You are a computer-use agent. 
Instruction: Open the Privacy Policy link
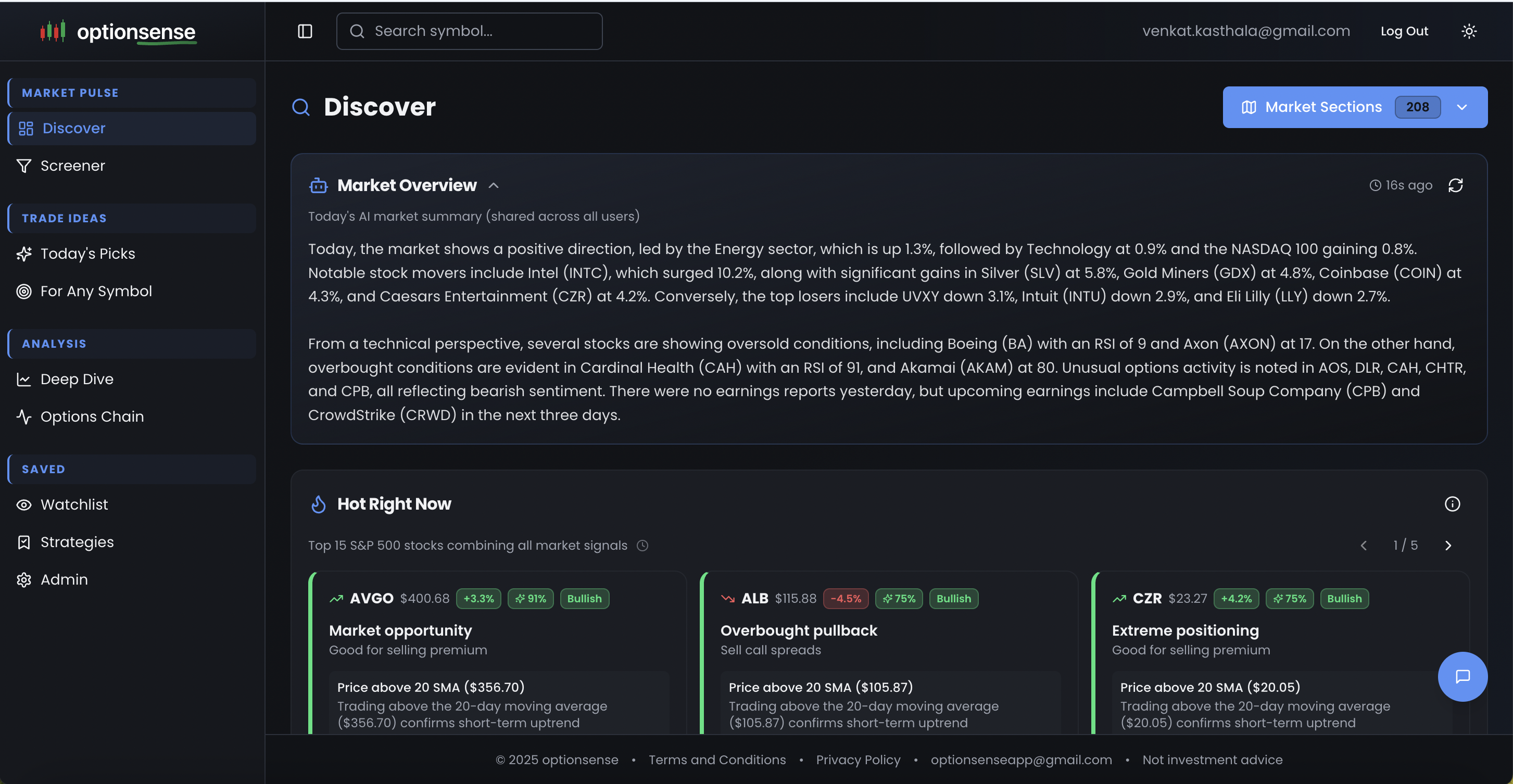click(x=858, y=760)
